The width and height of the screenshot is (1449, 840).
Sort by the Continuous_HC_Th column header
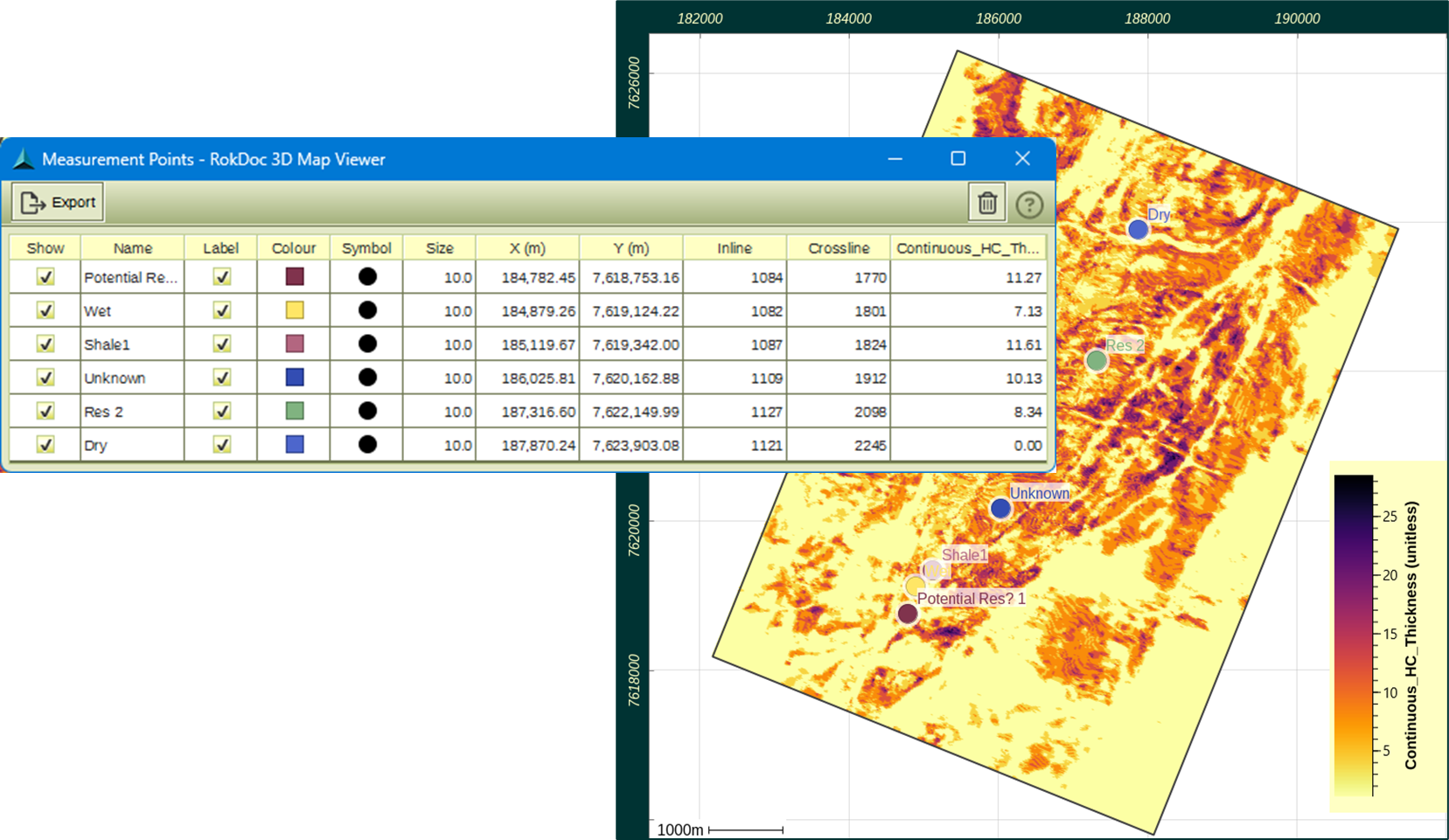coord(967,248)
